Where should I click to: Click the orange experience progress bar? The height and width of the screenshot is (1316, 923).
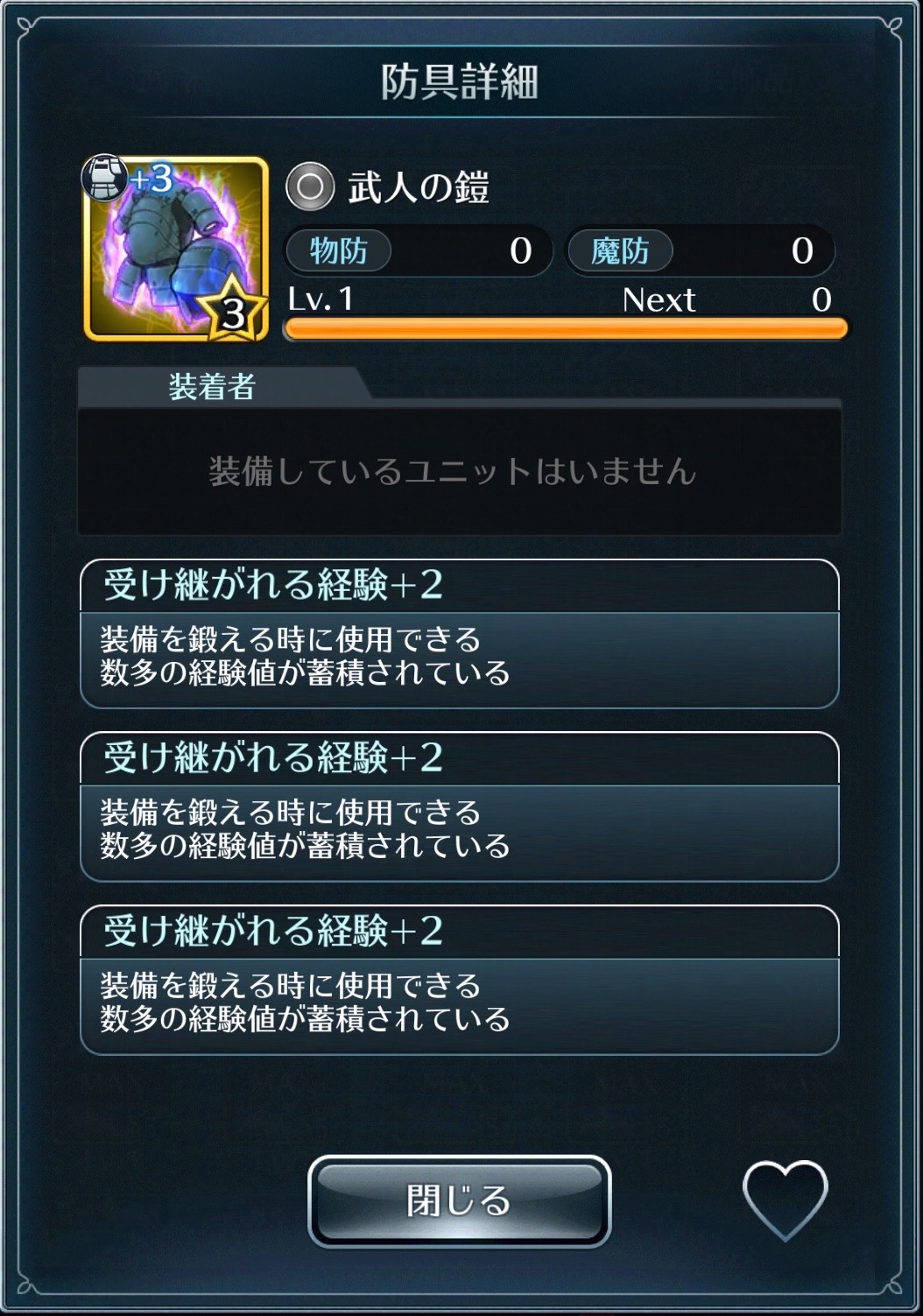pyautogui.click(x=566, y=329)
